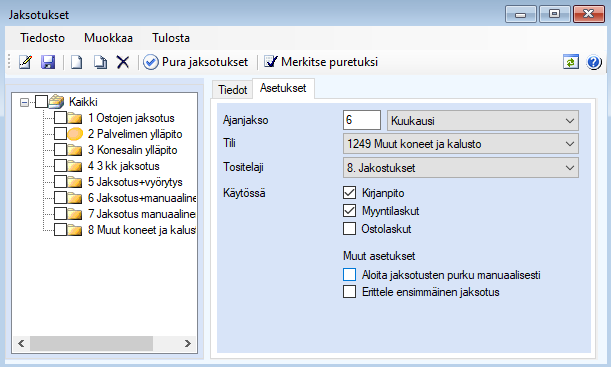Select tree item 7 Jaksotus manuaaline

142,213
